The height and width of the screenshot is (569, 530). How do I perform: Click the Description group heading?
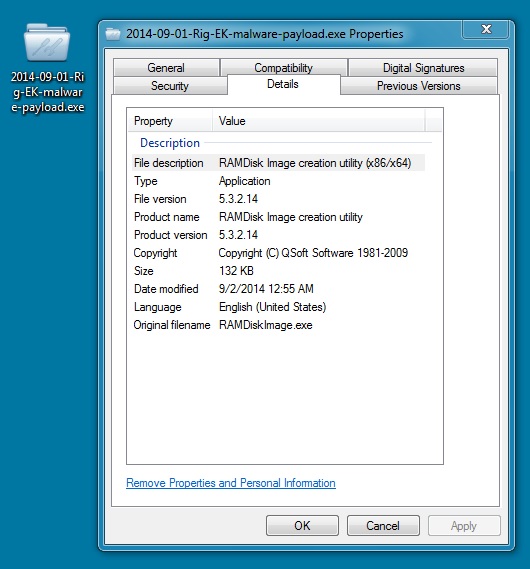click(x=170, y=143)
